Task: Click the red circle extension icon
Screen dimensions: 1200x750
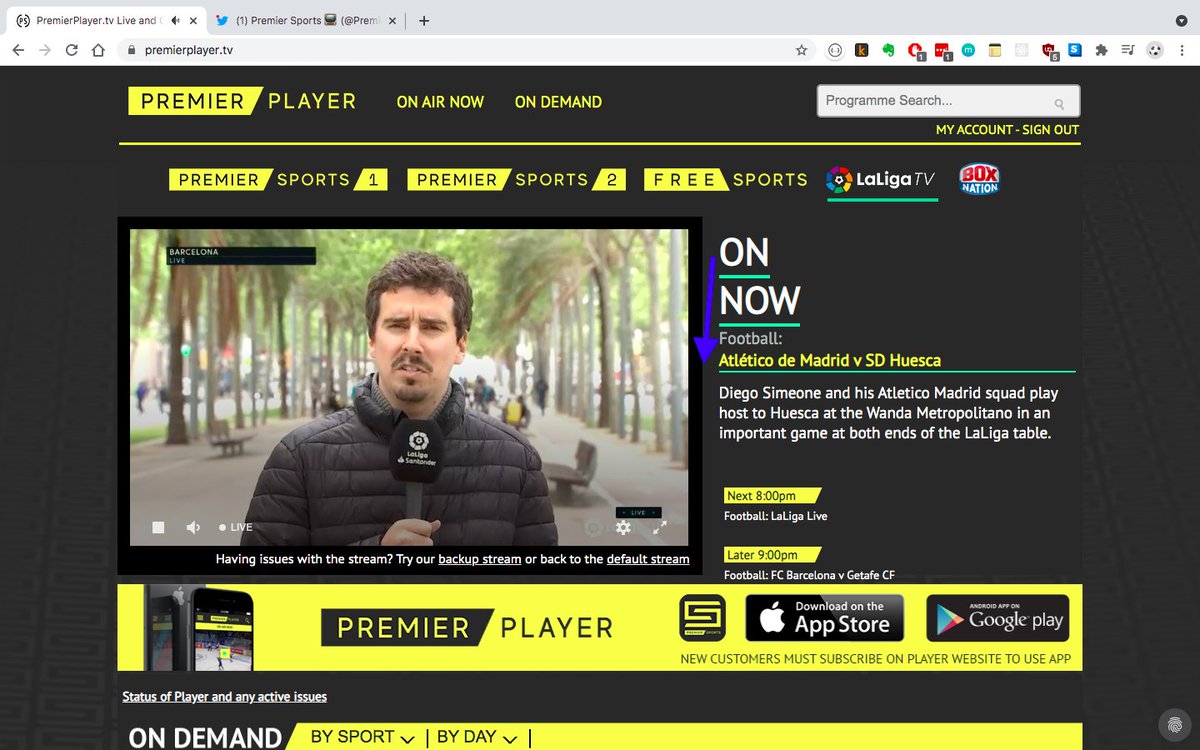Action: [915, 50]
